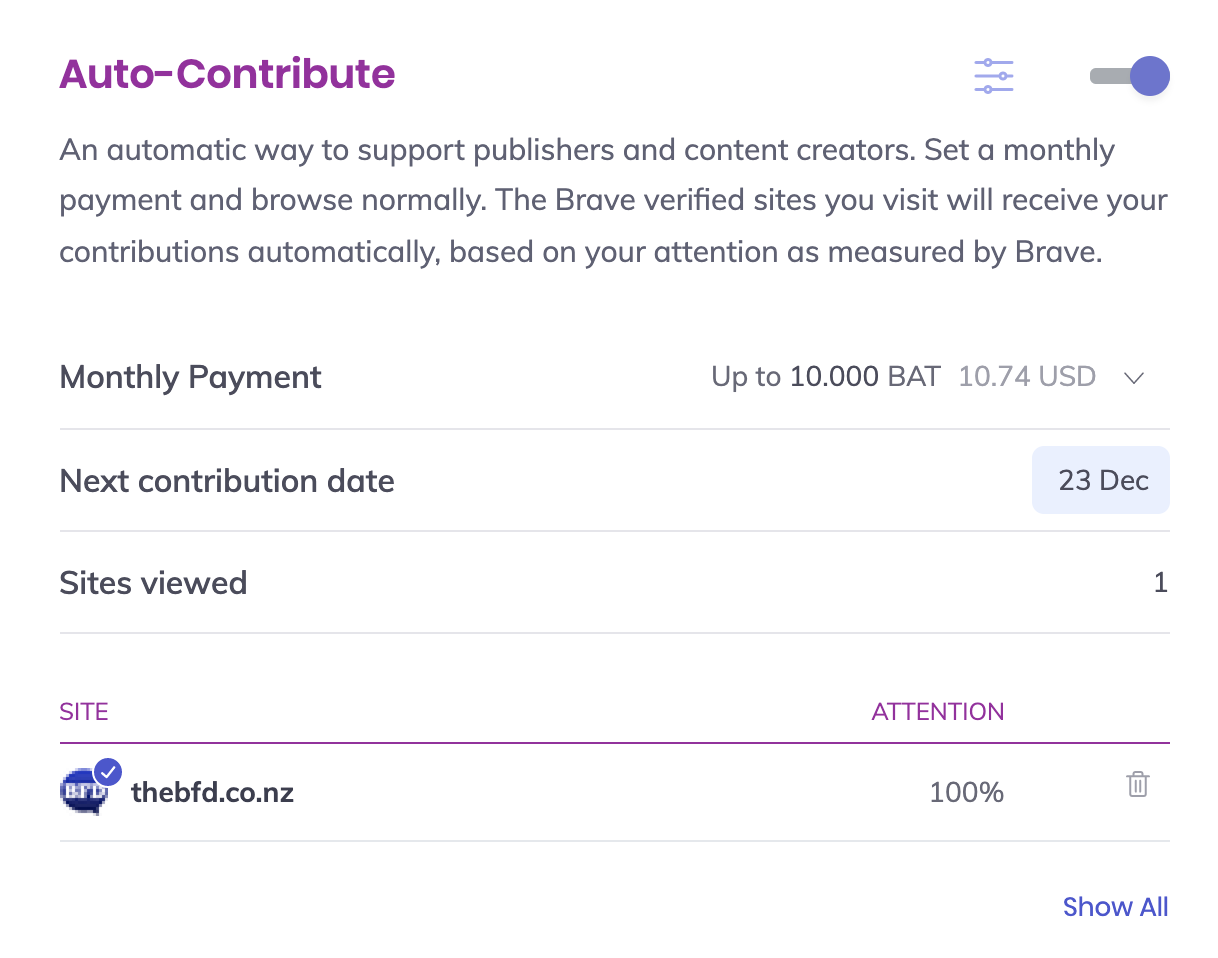Click the thebfd.co.nz site favicon
1218x958 pixels.
click(x=82, y=794)
